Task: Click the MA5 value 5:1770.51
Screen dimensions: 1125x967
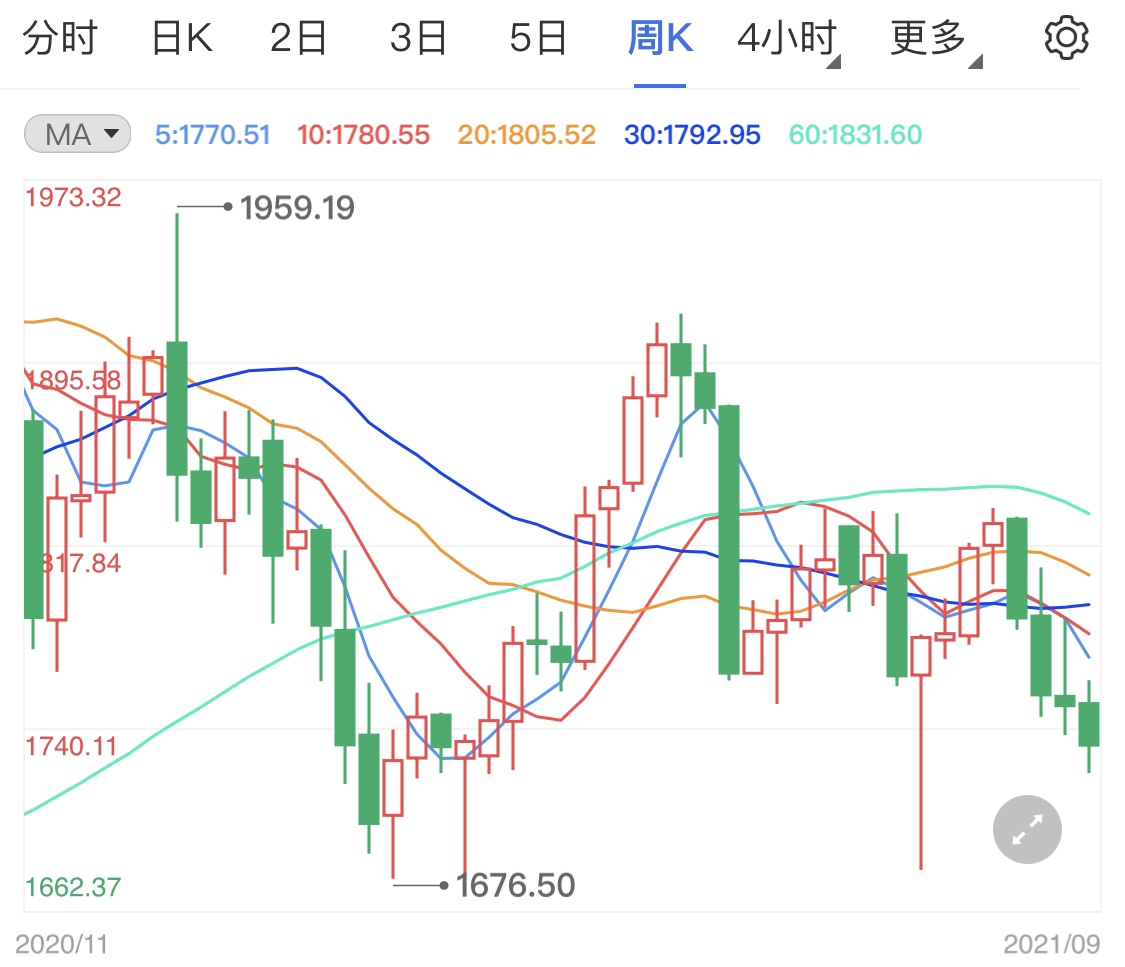Action: tap(212, 135)
